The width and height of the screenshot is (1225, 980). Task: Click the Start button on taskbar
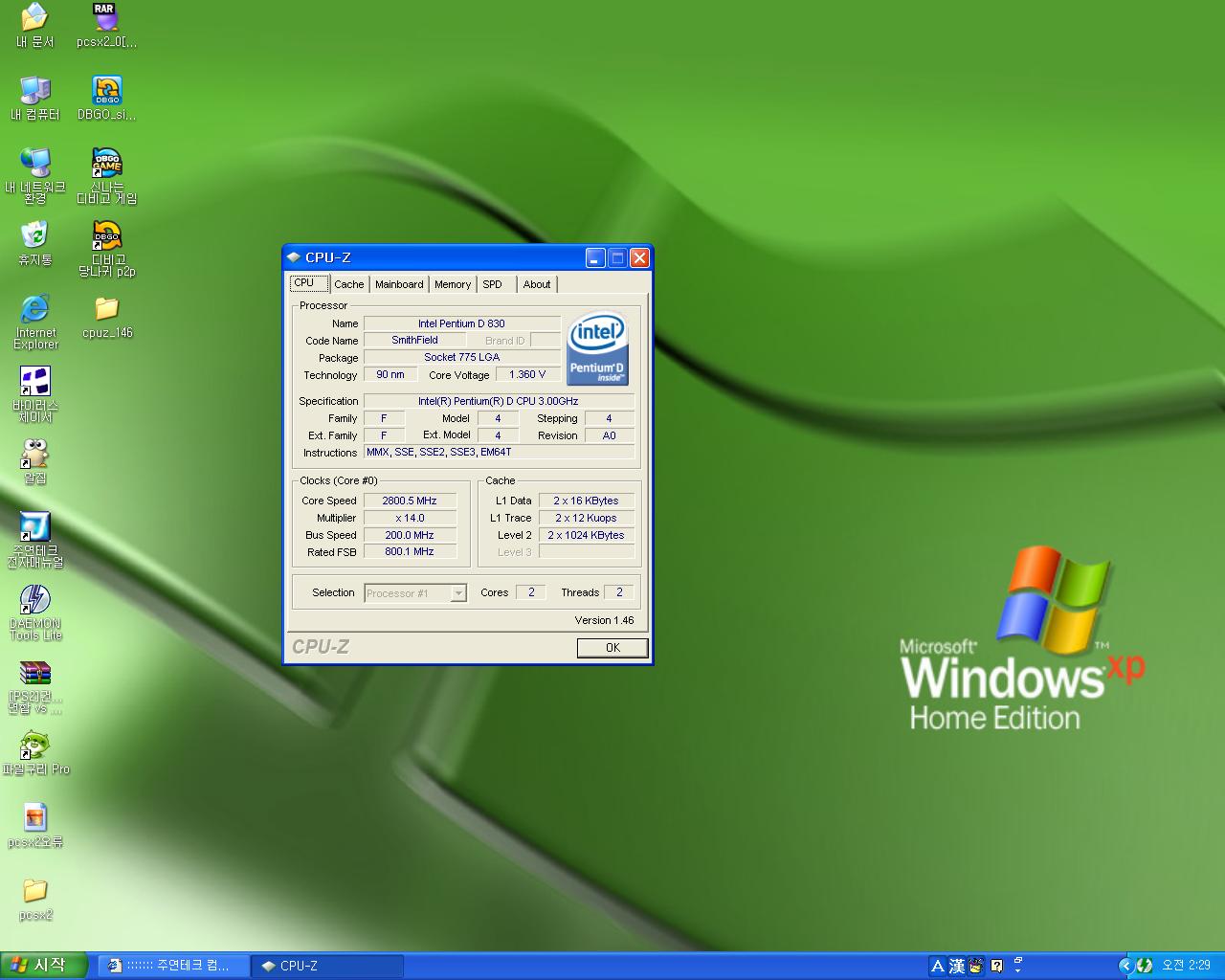tap(44, 966)
